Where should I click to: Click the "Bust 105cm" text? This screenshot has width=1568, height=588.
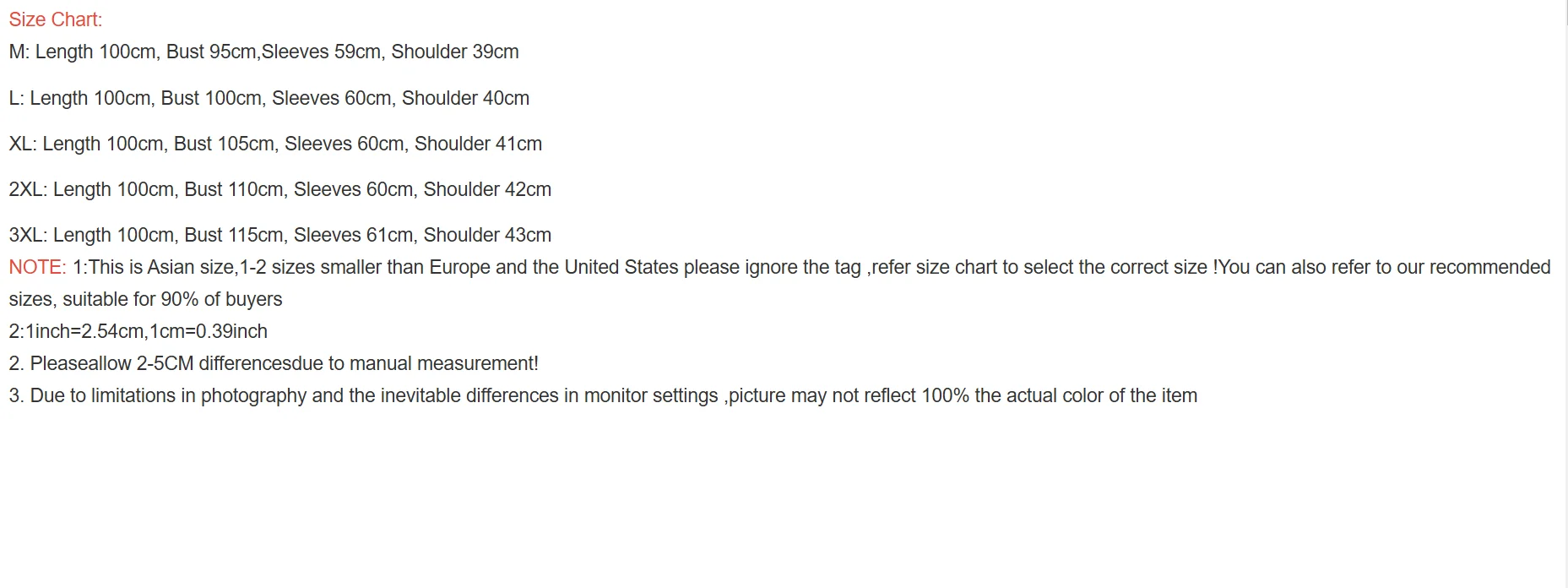(x=224, y=144)
